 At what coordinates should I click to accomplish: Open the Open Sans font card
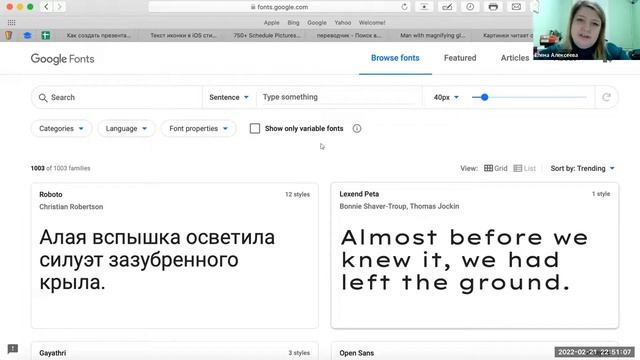(x=475, y=351)
